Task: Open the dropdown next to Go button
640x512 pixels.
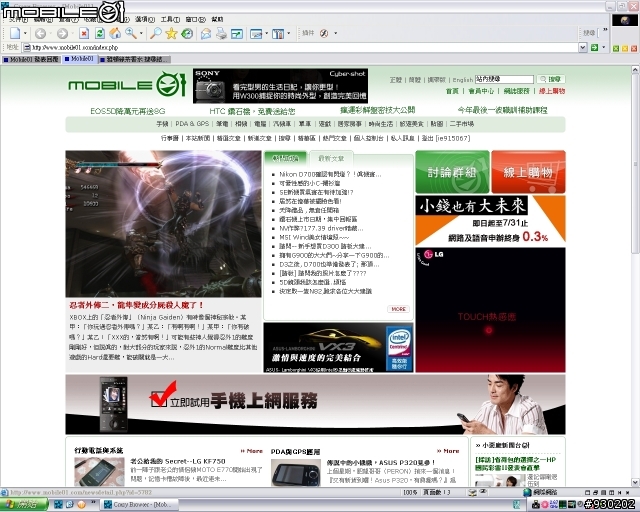Action: [x=604, y=48]
